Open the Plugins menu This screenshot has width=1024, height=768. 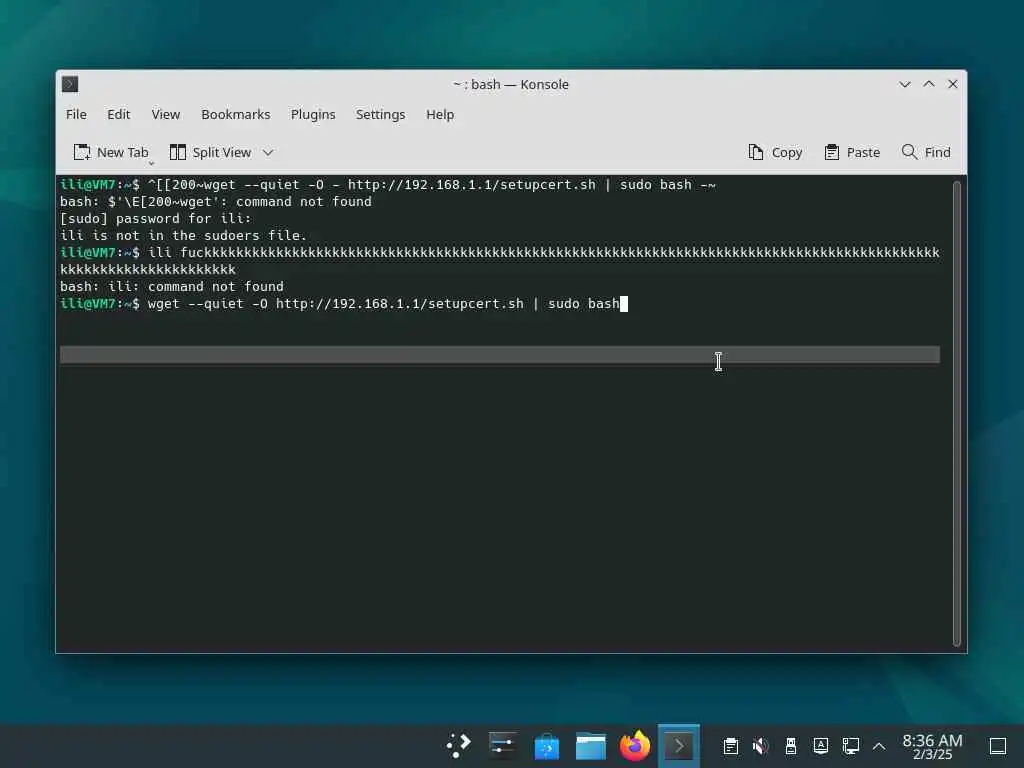pos(313,114)
